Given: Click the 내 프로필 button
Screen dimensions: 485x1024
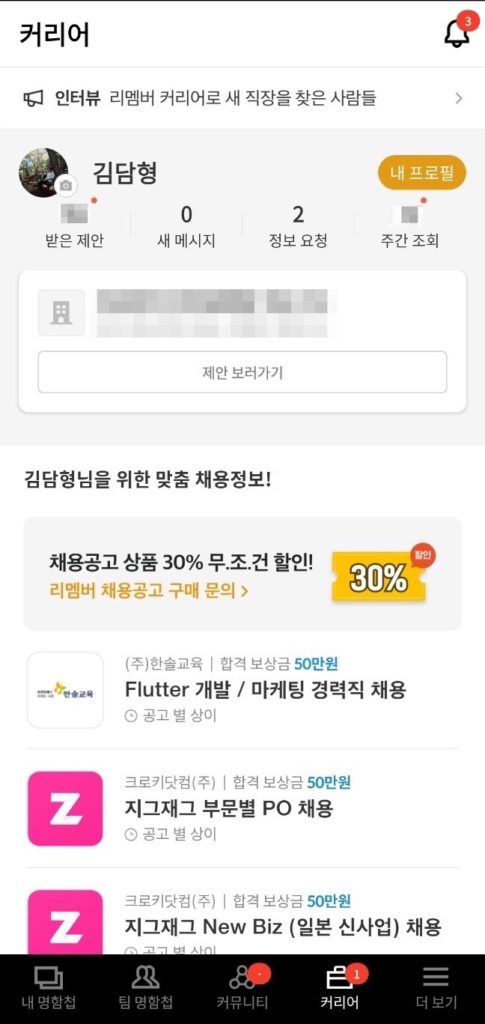Looking at the screenshot, I should (x=422, y=173).
